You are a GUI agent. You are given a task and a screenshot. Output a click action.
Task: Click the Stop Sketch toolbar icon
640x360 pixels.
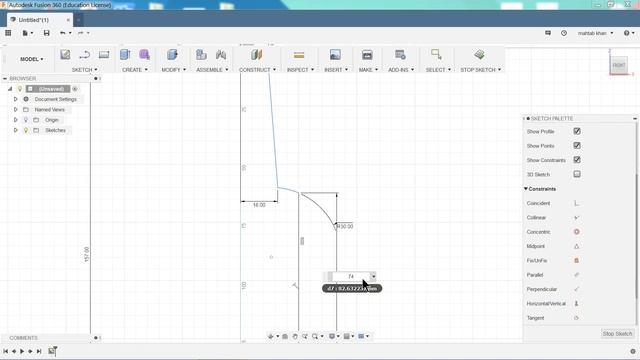coord(480,55)
